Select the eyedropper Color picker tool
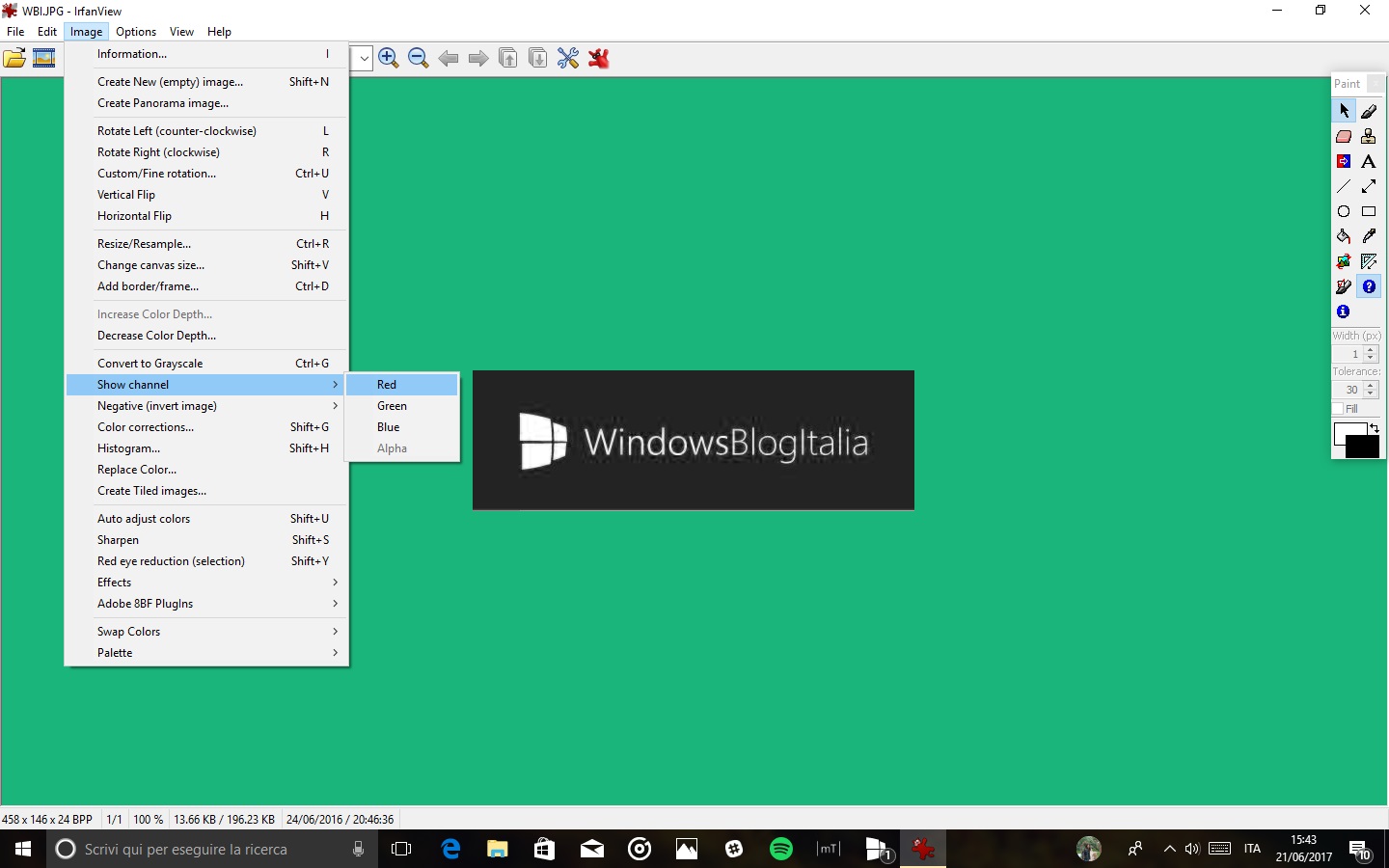 (1369, 236)
